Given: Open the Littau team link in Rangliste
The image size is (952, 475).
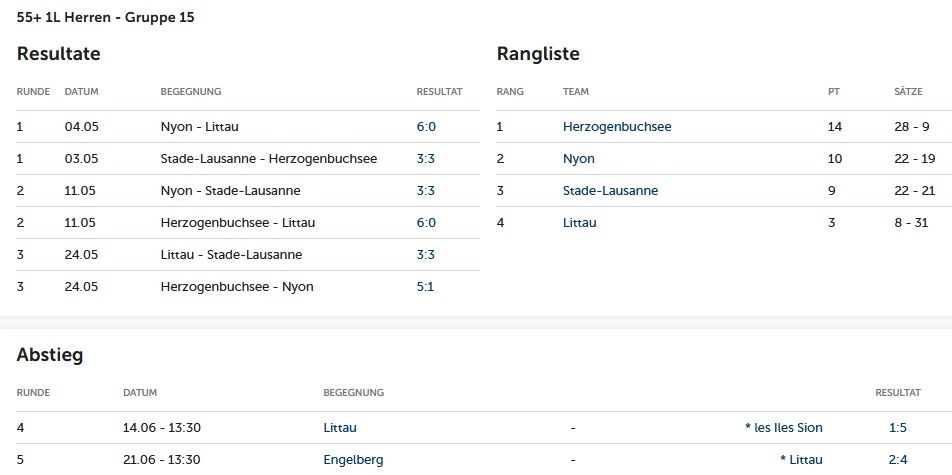Looking at the screenshot, I should tap(579, 223).
